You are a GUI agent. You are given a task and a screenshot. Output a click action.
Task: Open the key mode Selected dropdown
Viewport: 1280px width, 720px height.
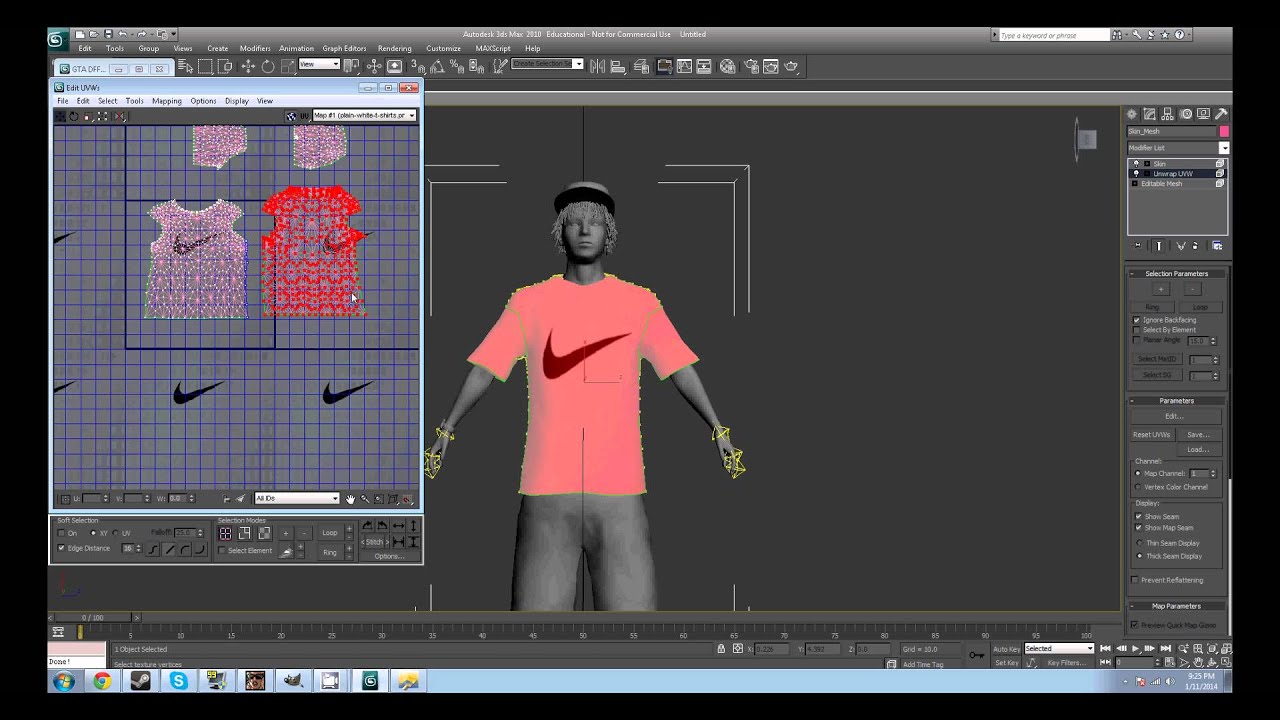[1059, 649]
